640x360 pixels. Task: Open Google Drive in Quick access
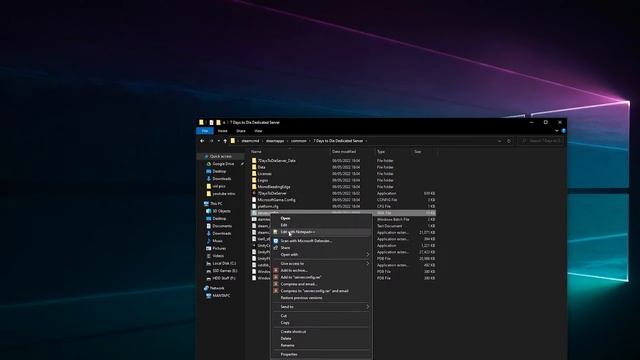(x=223, y=164)
